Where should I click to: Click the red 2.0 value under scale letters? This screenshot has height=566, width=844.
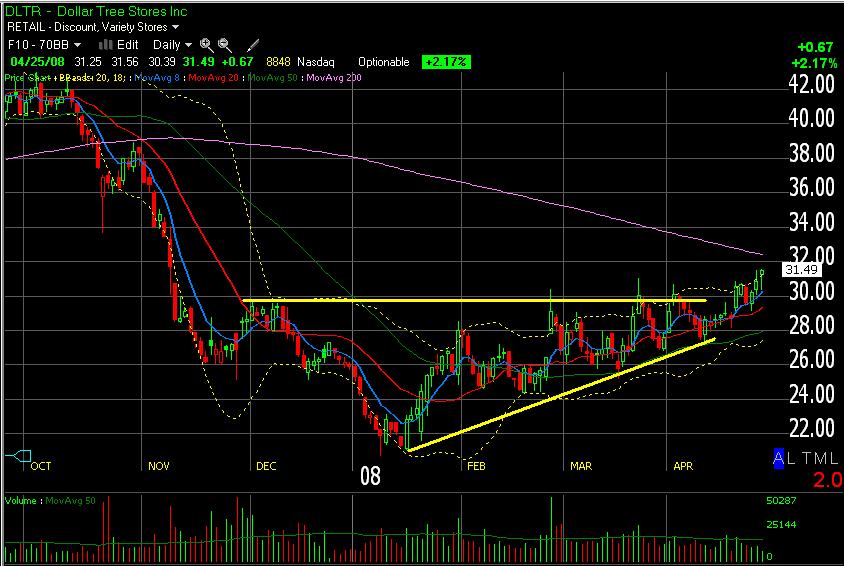click(827, 479)
